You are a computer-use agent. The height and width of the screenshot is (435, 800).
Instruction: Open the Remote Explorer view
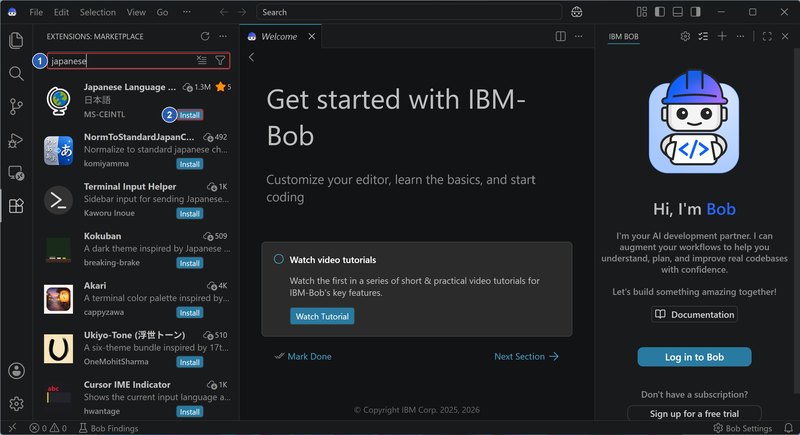tap(16, 173)
